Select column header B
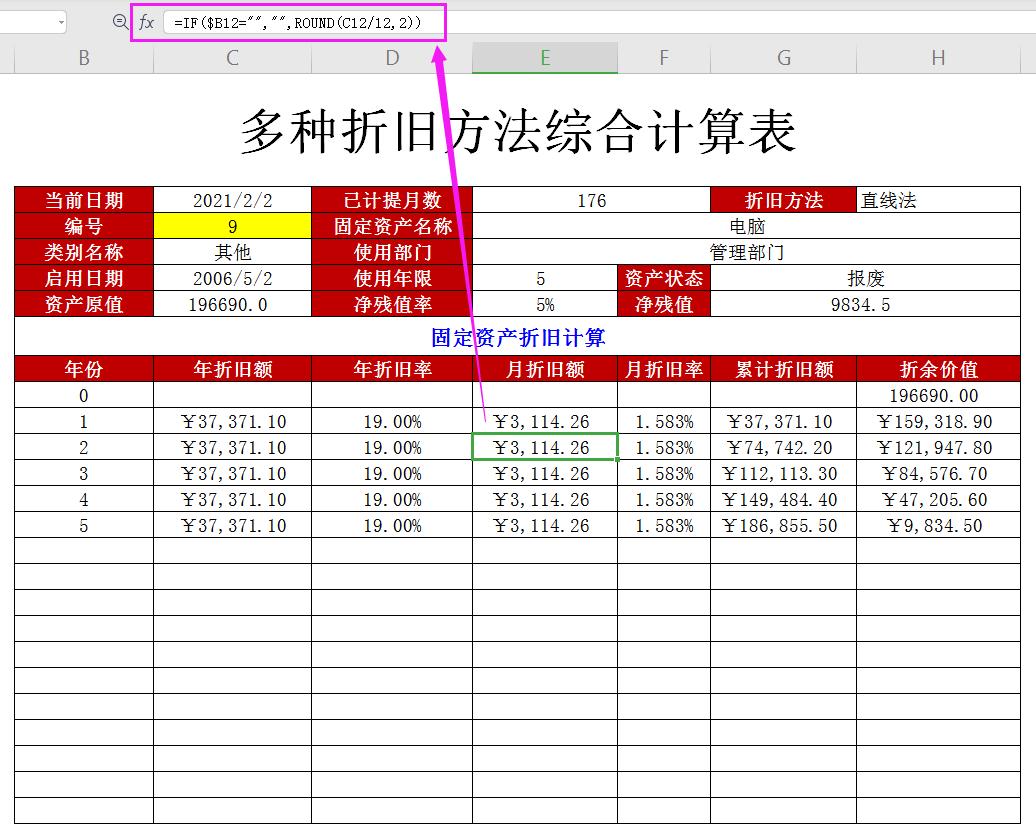 [83, 58]
